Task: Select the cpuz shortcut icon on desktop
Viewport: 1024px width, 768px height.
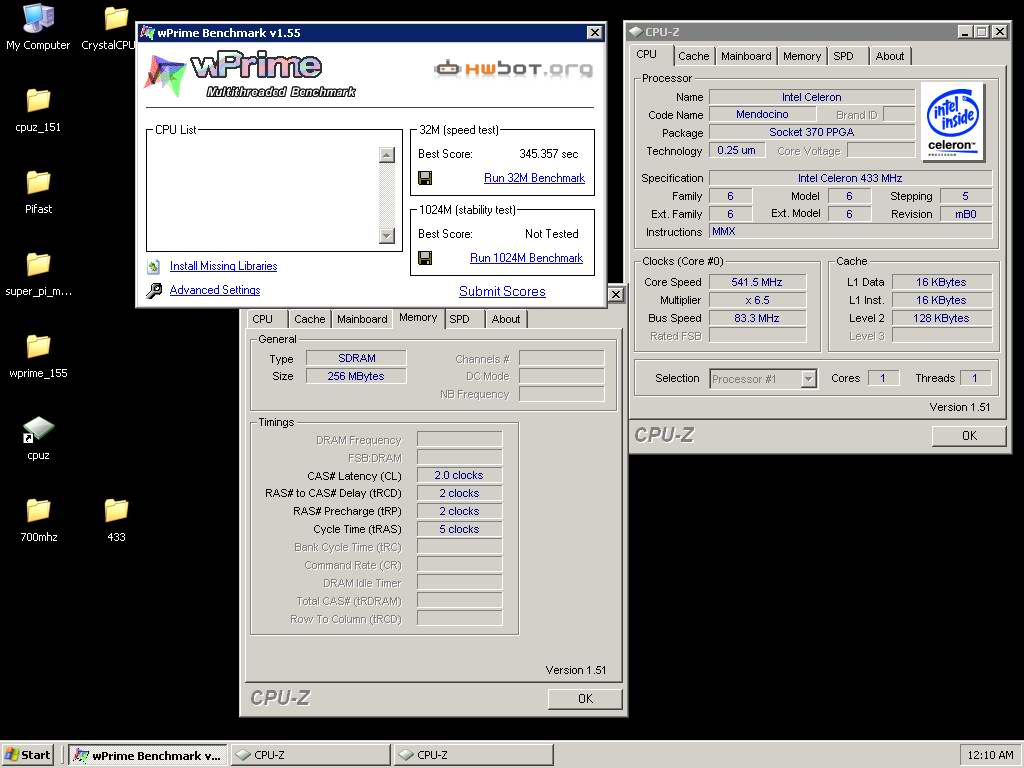Action: pyautogui.click(x=38, y=438)
